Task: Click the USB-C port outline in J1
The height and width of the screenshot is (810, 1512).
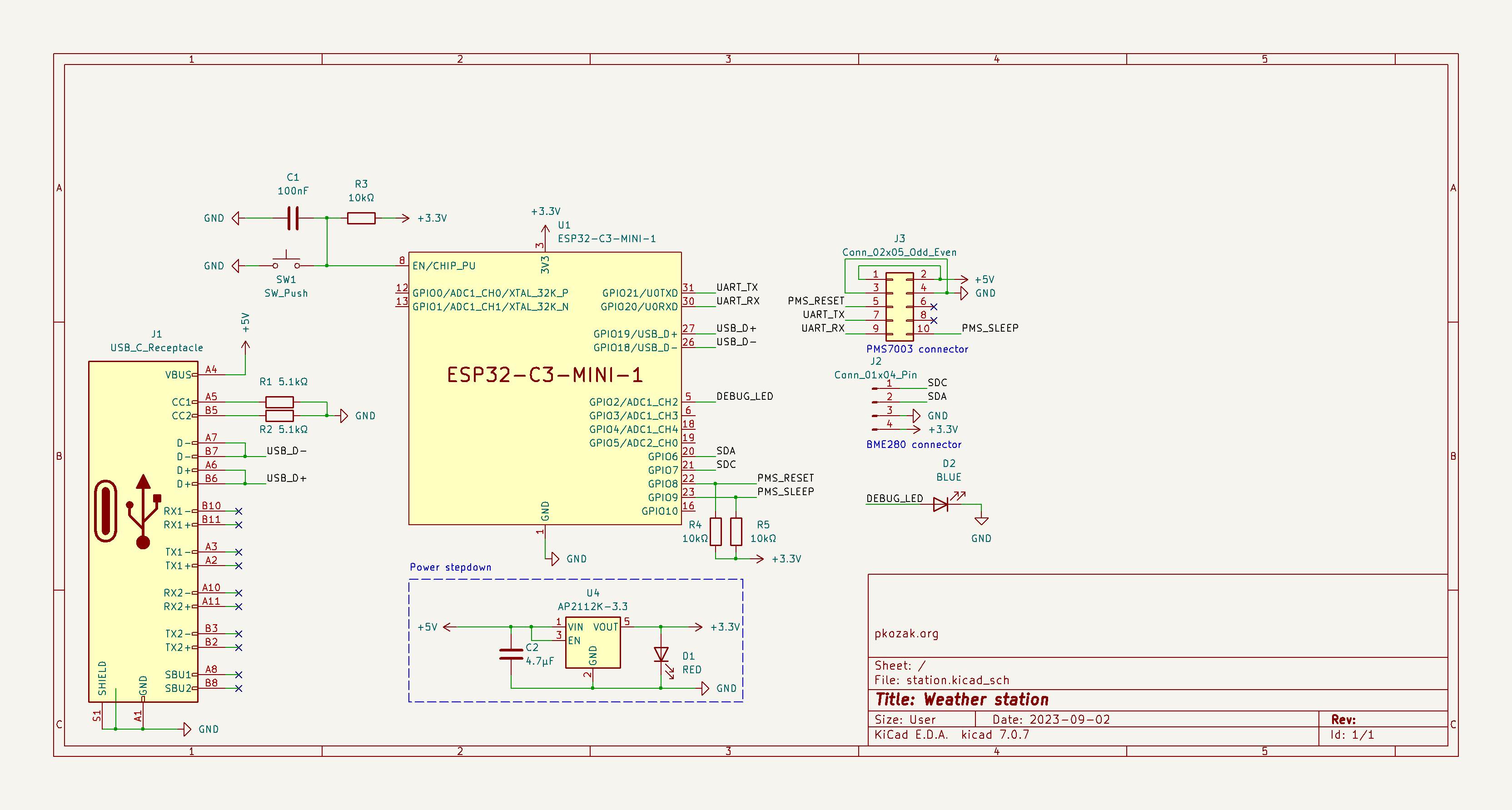Action: point(106,511)
